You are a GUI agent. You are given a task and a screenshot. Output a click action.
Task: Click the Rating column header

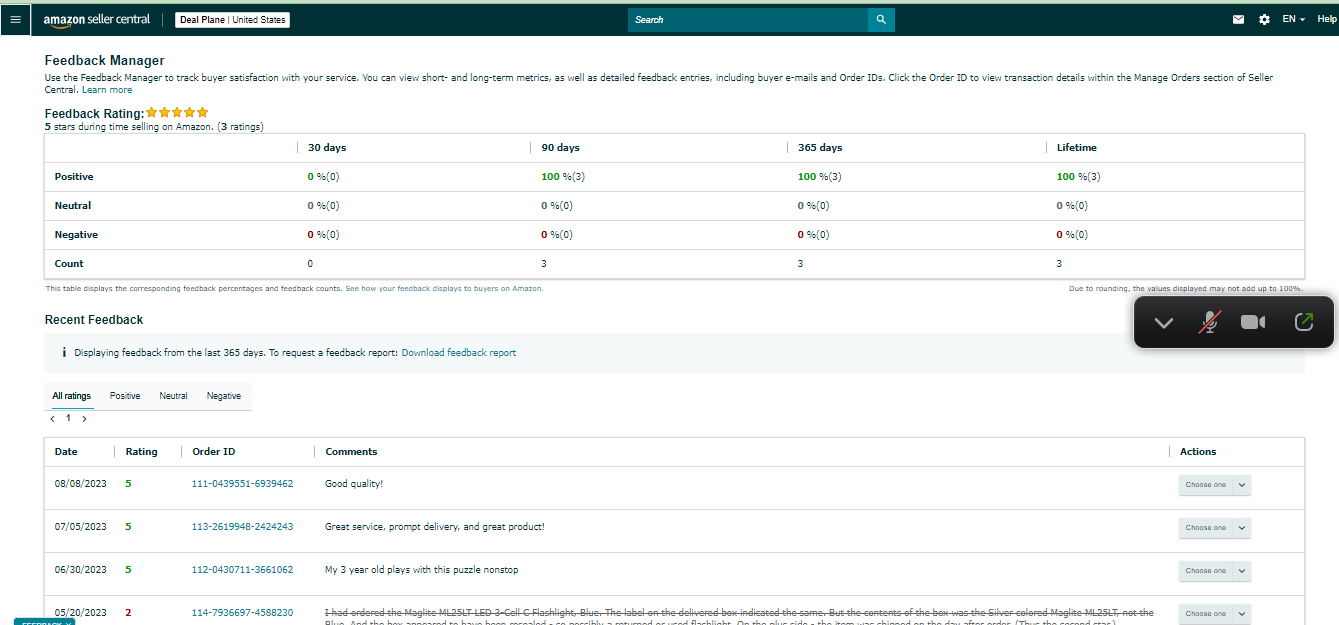pos(141,452)
